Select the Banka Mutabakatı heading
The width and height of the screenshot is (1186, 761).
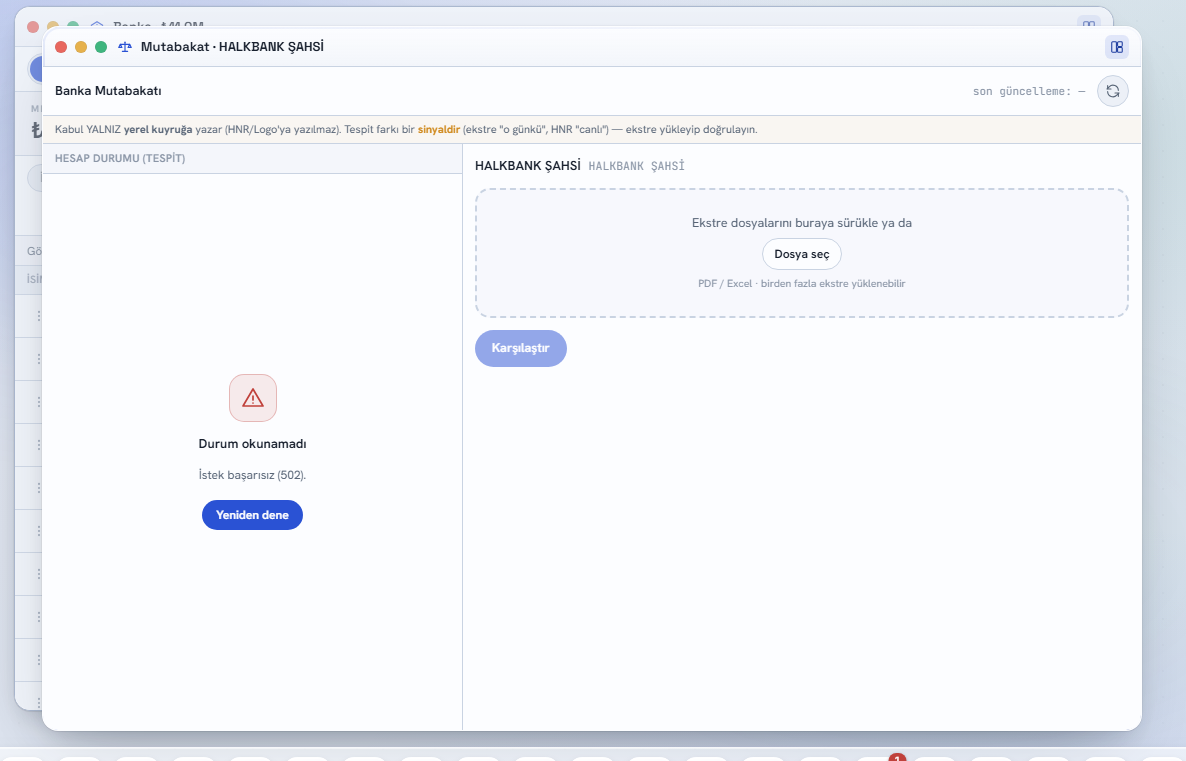tap(108, 91)
